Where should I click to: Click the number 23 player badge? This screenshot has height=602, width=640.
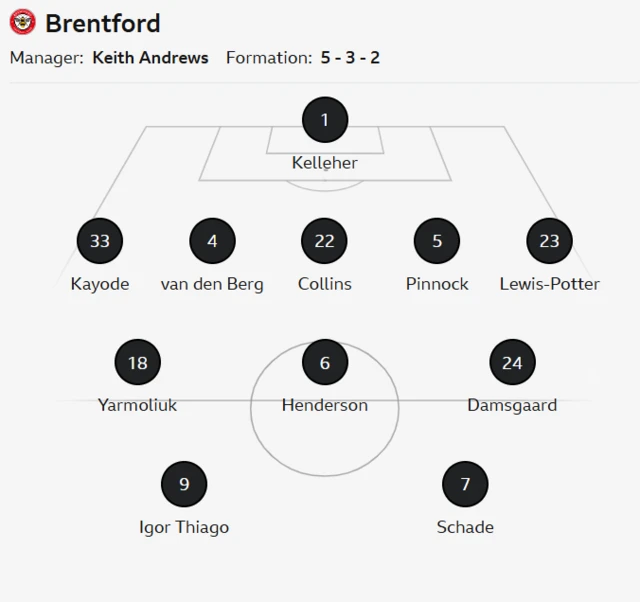pos(549,241)
